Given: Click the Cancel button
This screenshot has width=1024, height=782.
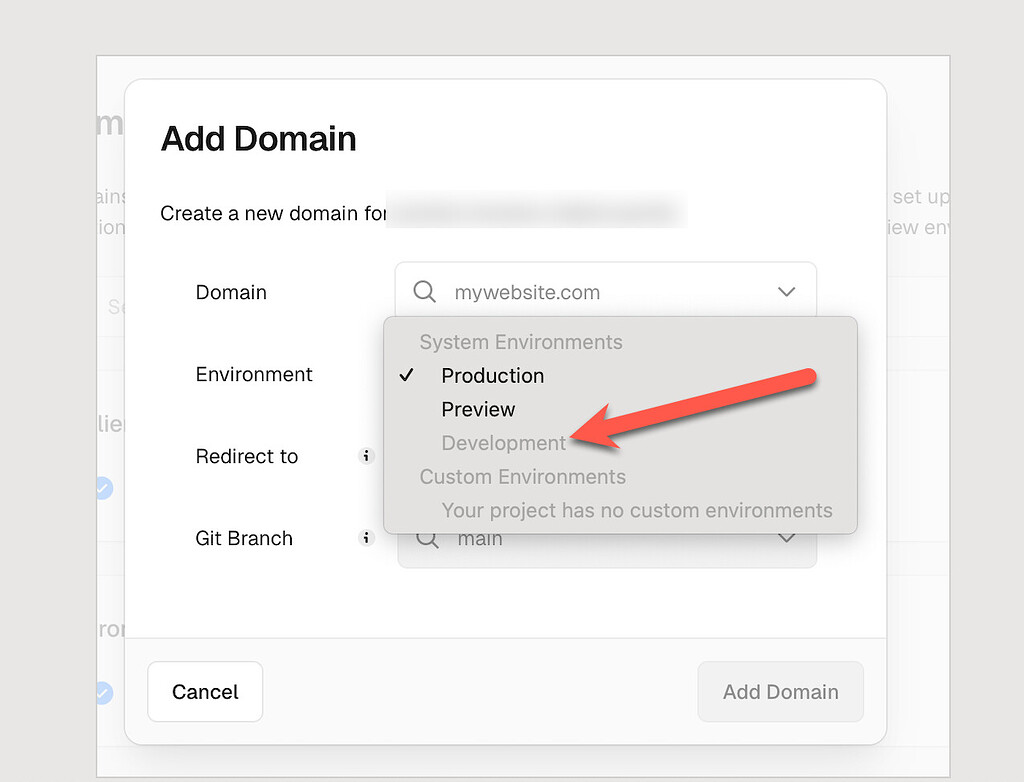Looking at the screenshot, I should (x=204, y=691).
